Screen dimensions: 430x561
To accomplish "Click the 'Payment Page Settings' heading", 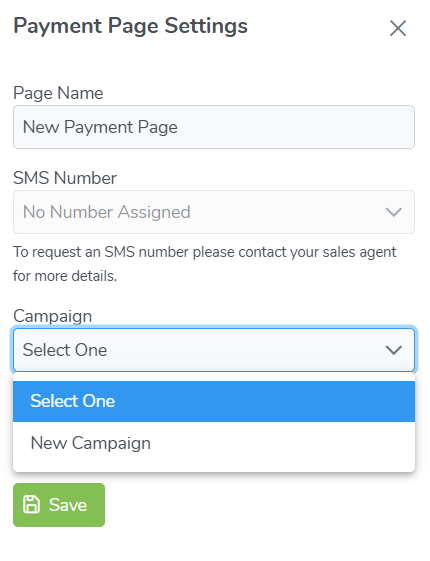I will pyautogui.click(x=131, y=26).
